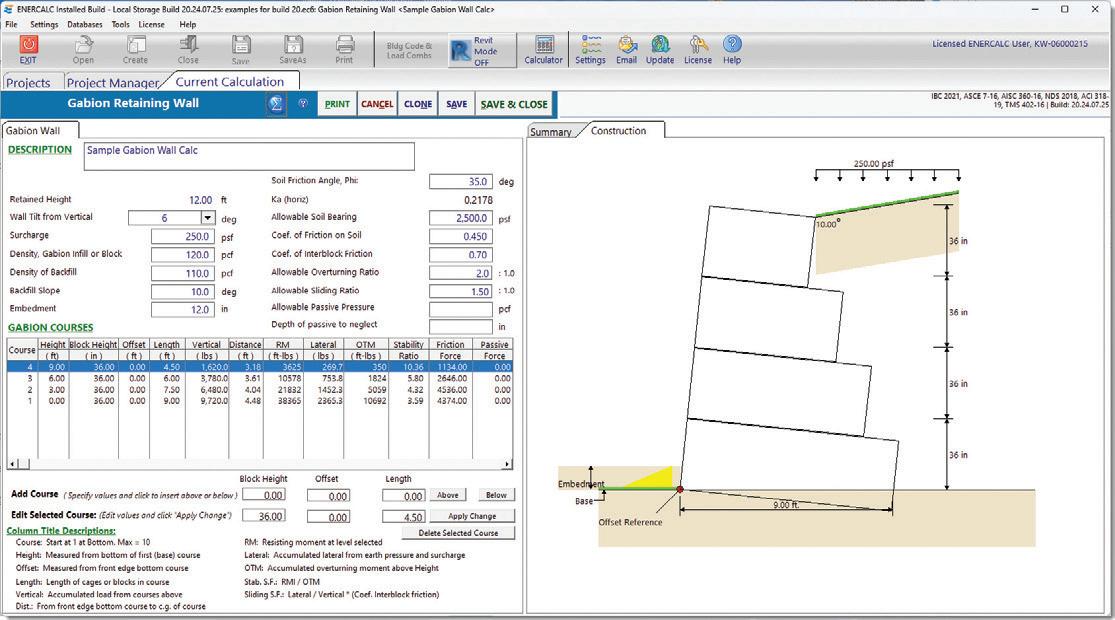Viewport: 1115px width, 620px height.
Task: Select course 1 row in Gabion Courses table
Action: coord(260,401)
